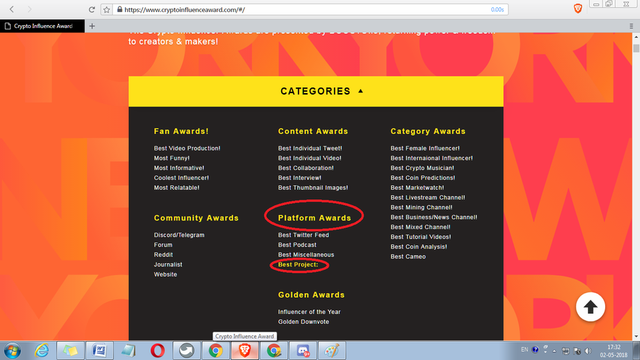
Task: Click the Golden Awards heading
Action: (x=311, y=295)
